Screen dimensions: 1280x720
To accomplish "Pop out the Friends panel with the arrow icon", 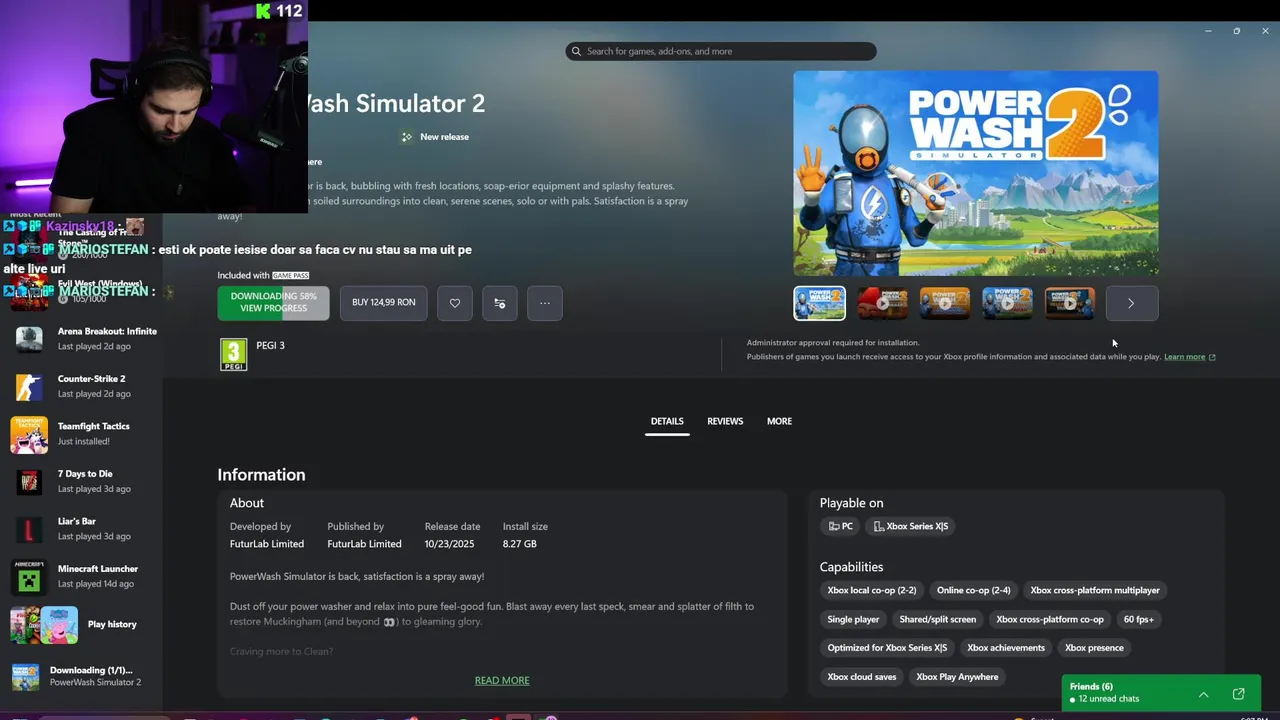I will coord(1239,694).
